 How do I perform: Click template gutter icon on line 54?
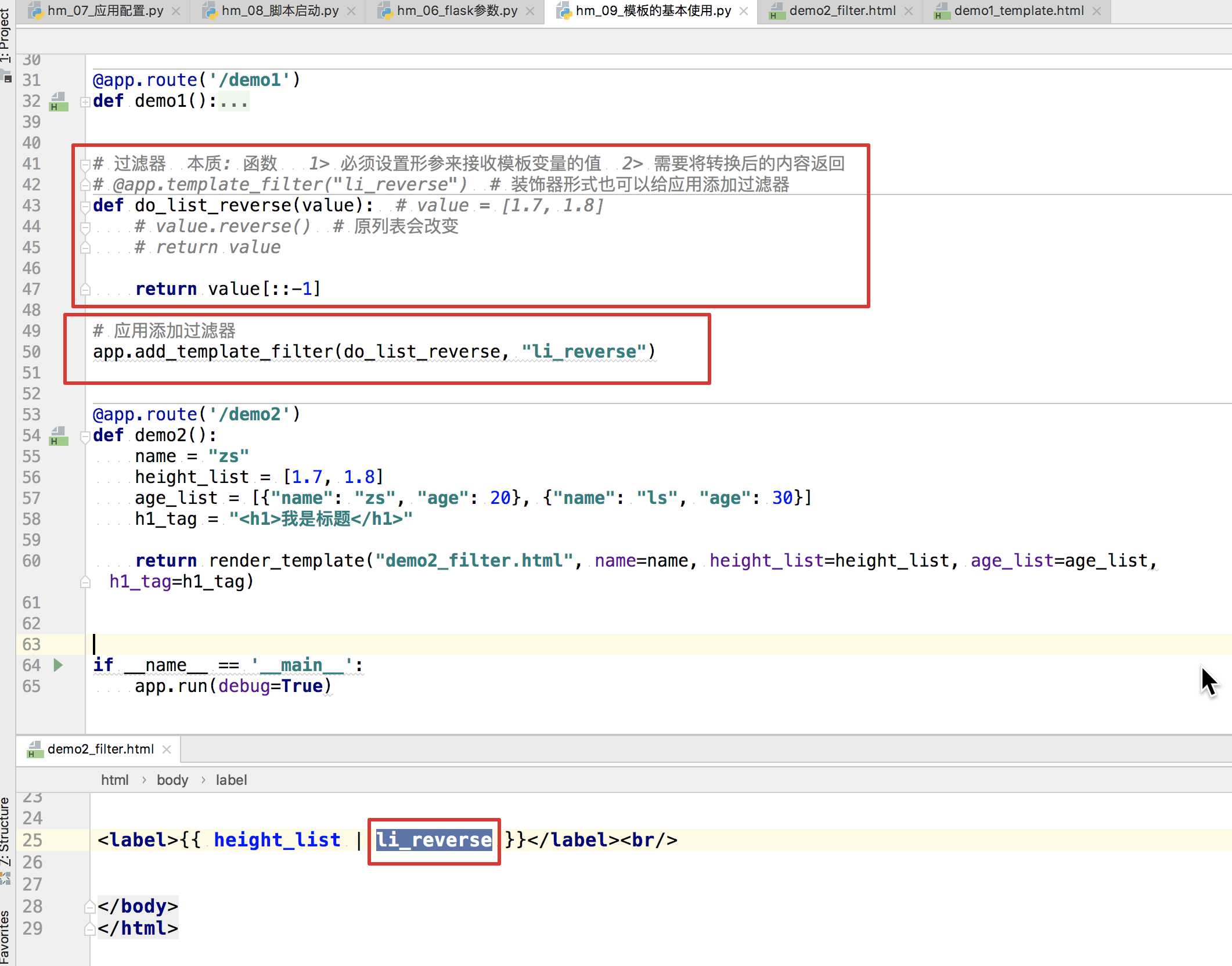click(59, 435)
